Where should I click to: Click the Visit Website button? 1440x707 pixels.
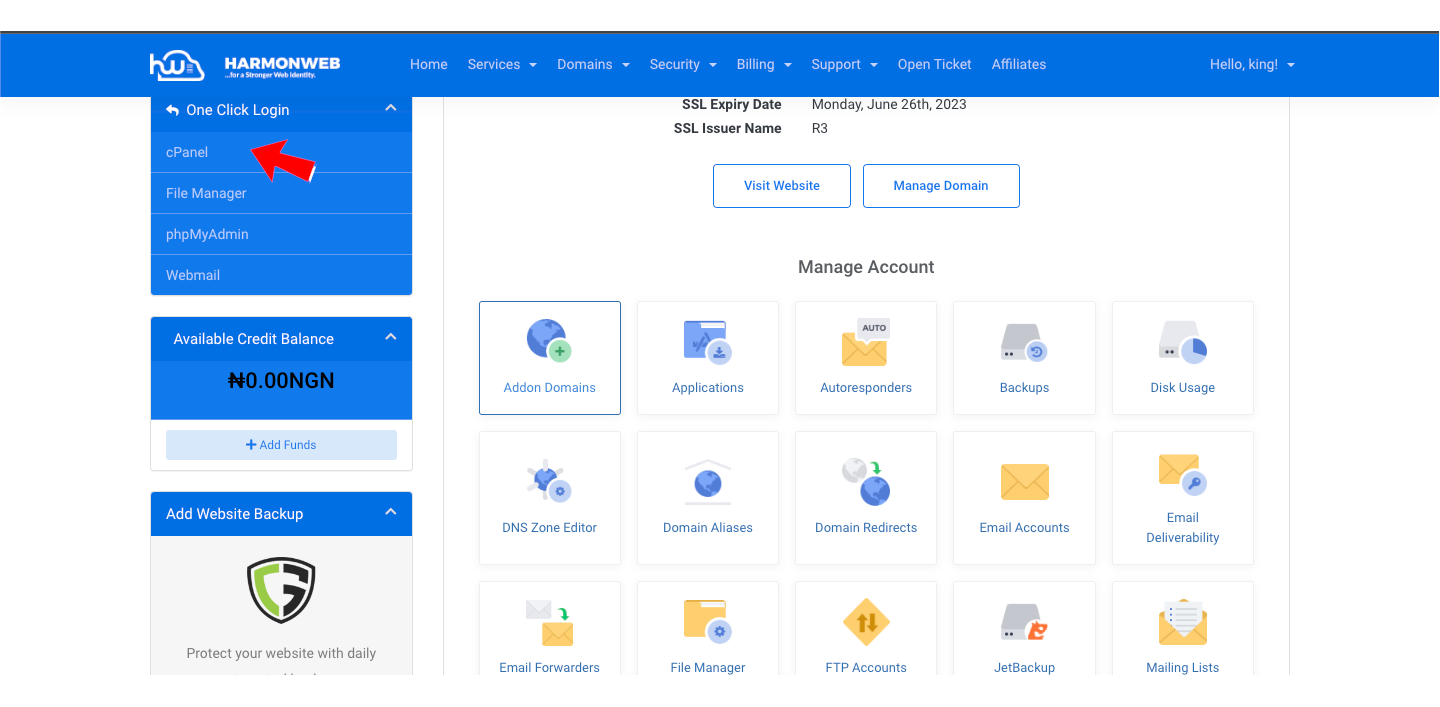781,186
